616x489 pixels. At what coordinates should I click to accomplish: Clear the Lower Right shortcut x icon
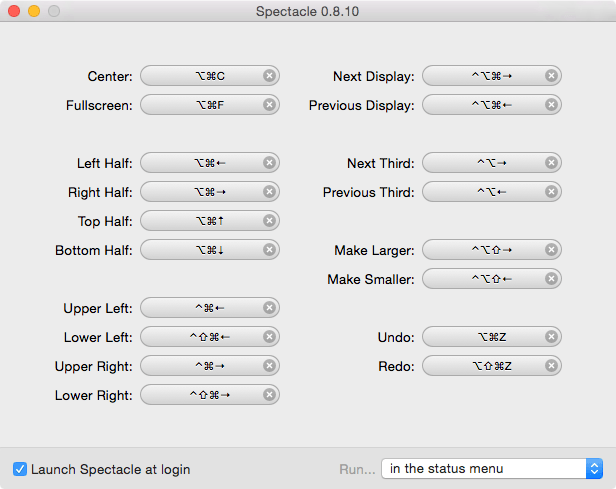pos(269,395)
